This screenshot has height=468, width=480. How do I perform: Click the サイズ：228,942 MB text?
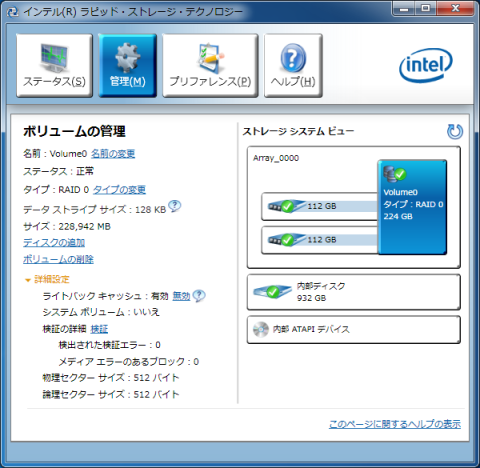67,226
